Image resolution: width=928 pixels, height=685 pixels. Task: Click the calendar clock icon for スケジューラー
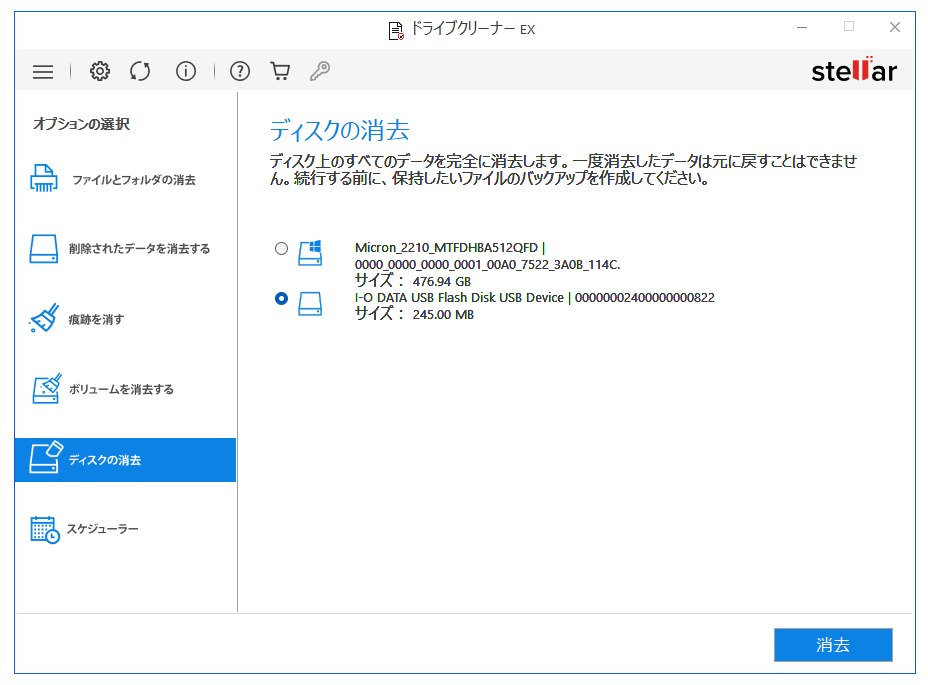pos(45,529)
